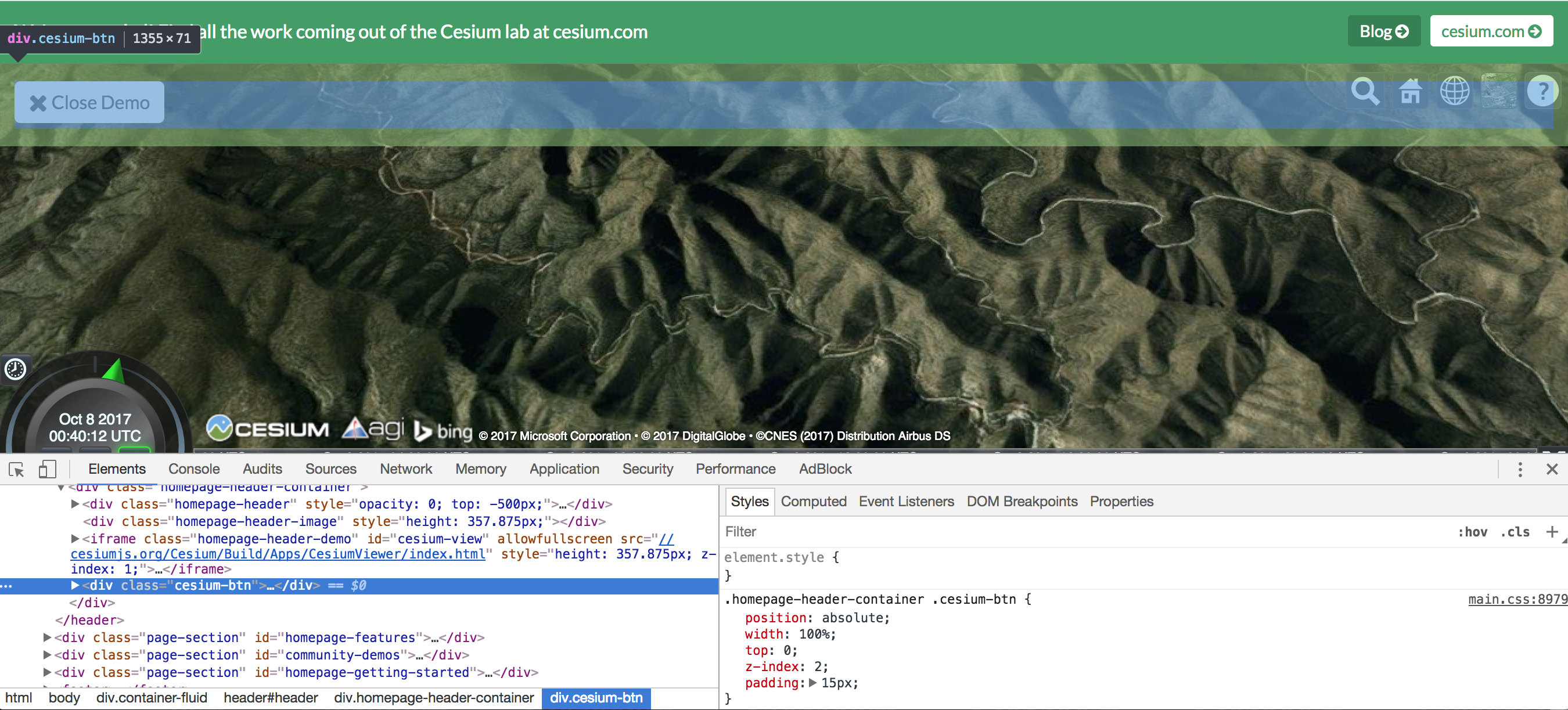Screen dimensions: 1568x710
Task: Toggle the device toolbar icon
Action: pyautogui.click(x=47, y=469)
